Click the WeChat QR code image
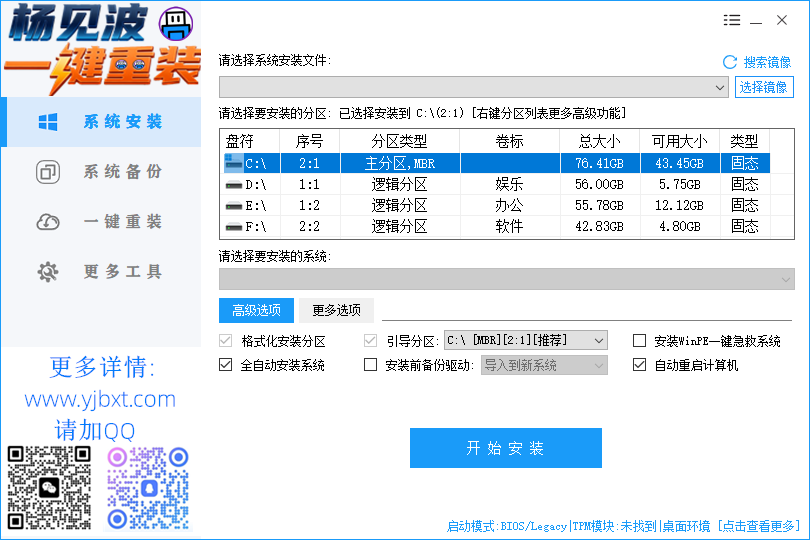The image size is (810, 540). [x=49, y=488]
